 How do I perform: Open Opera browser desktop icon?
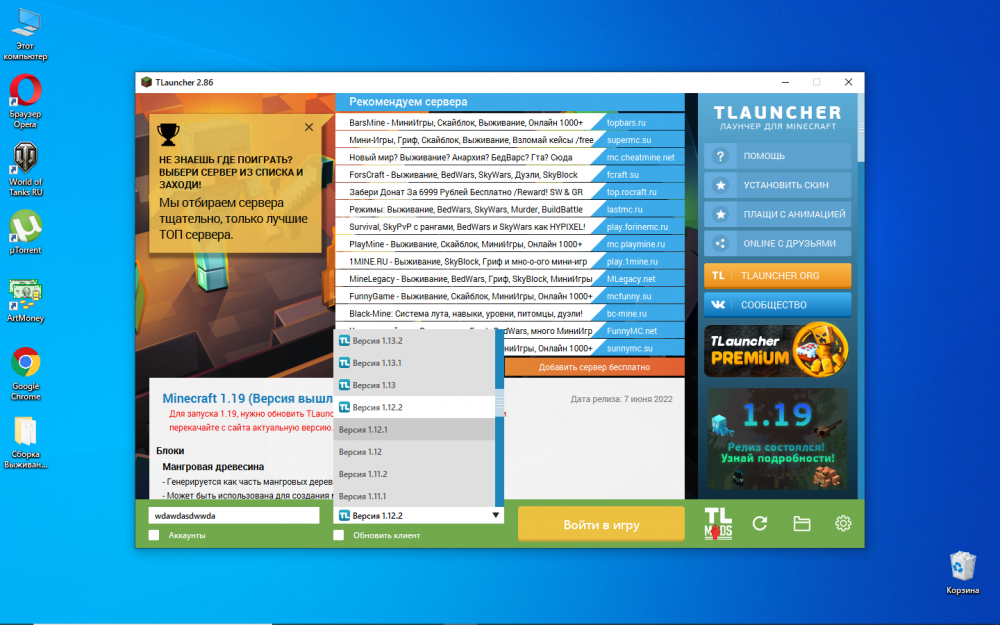[26, 101]
